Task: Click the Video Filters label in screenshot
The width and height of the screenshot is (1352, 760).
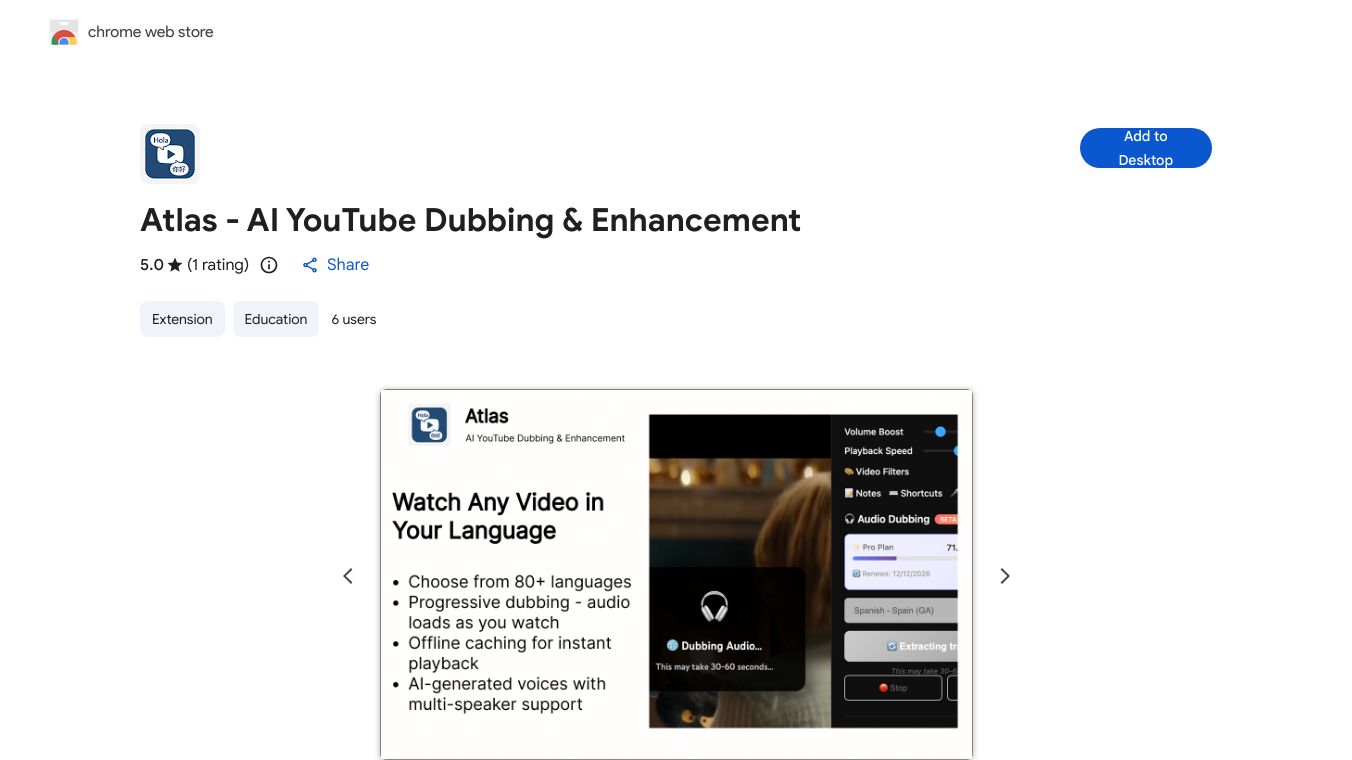Action: 877,472
